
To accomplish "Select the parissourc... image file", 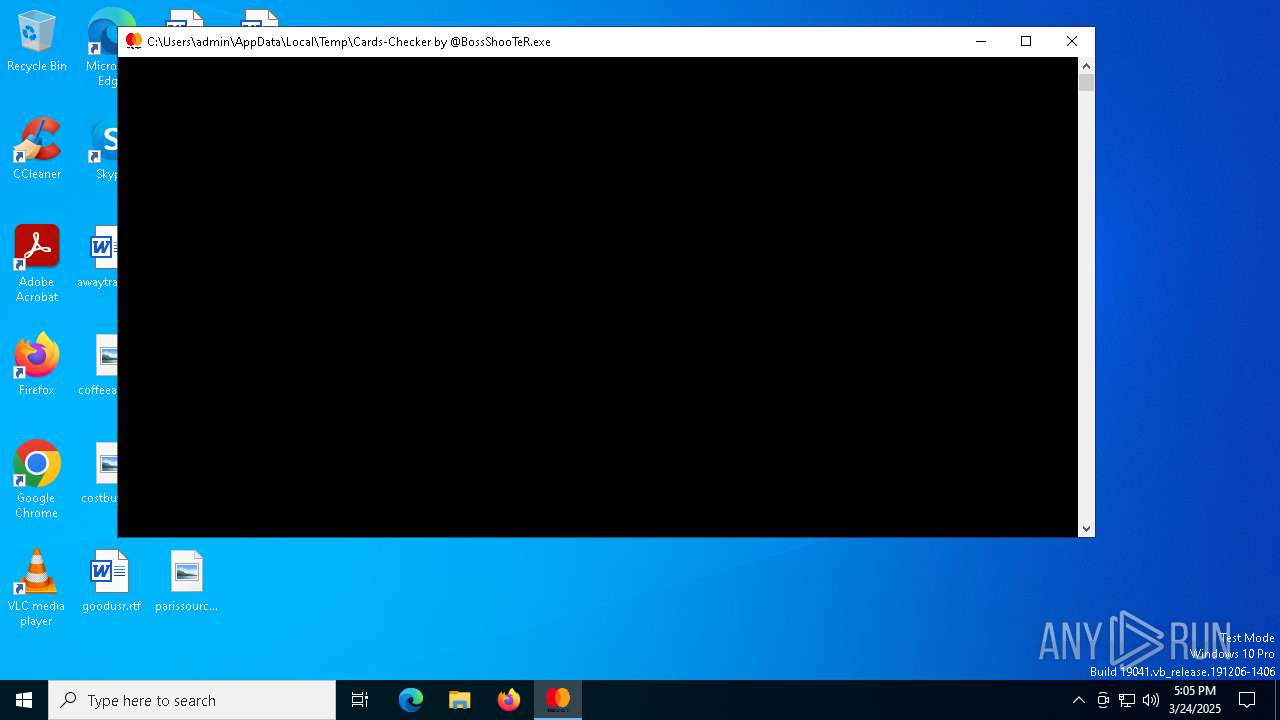I will coord(186,581).
